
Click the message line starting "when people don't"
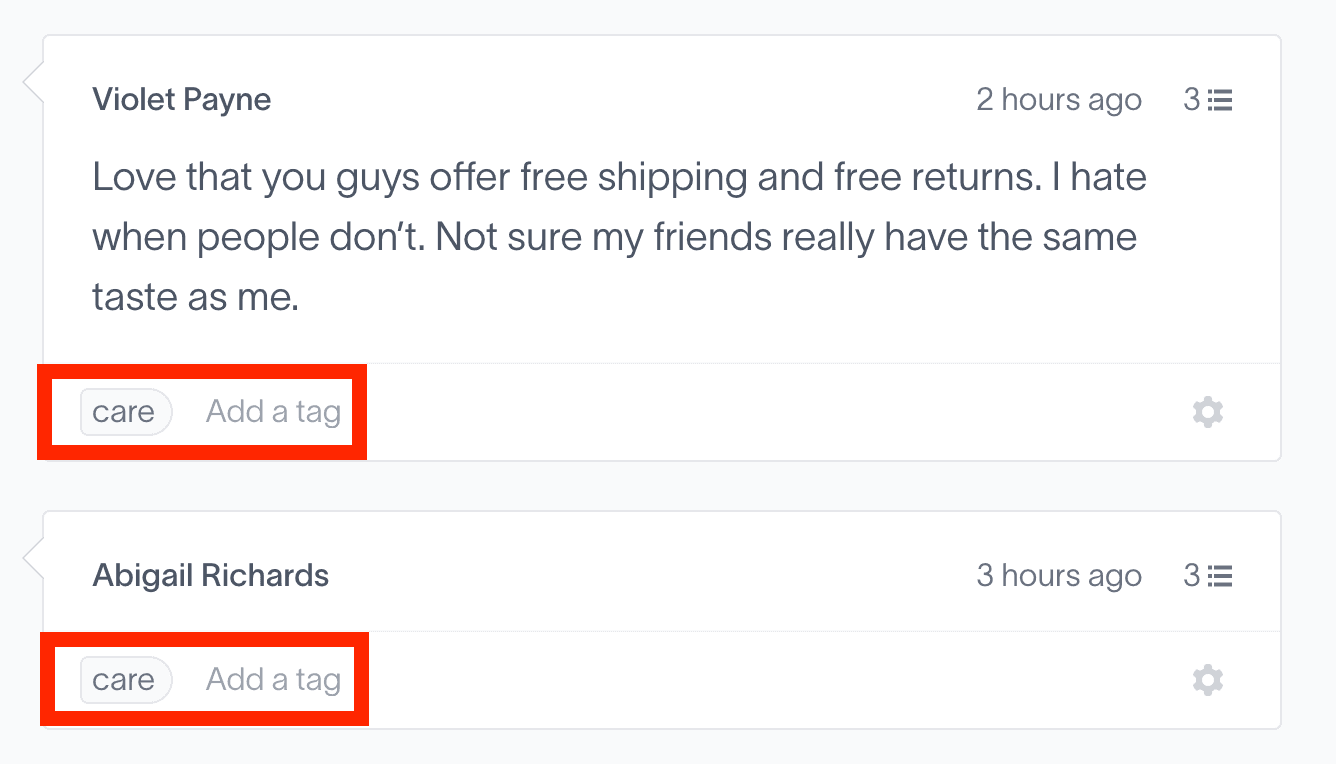tap(614, 238)
